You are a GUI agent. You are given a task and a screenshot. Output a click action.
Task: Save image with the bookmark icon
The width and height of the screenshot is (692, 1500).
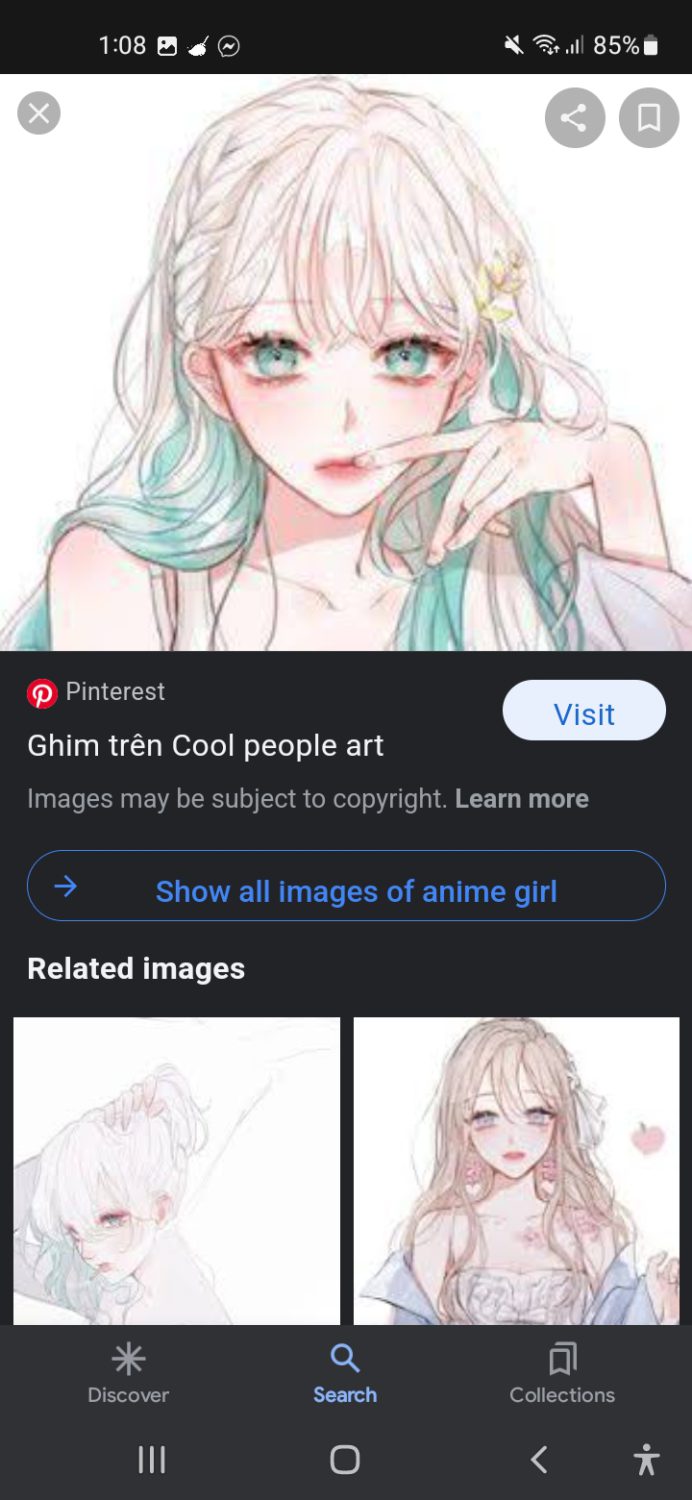(649, 118)
